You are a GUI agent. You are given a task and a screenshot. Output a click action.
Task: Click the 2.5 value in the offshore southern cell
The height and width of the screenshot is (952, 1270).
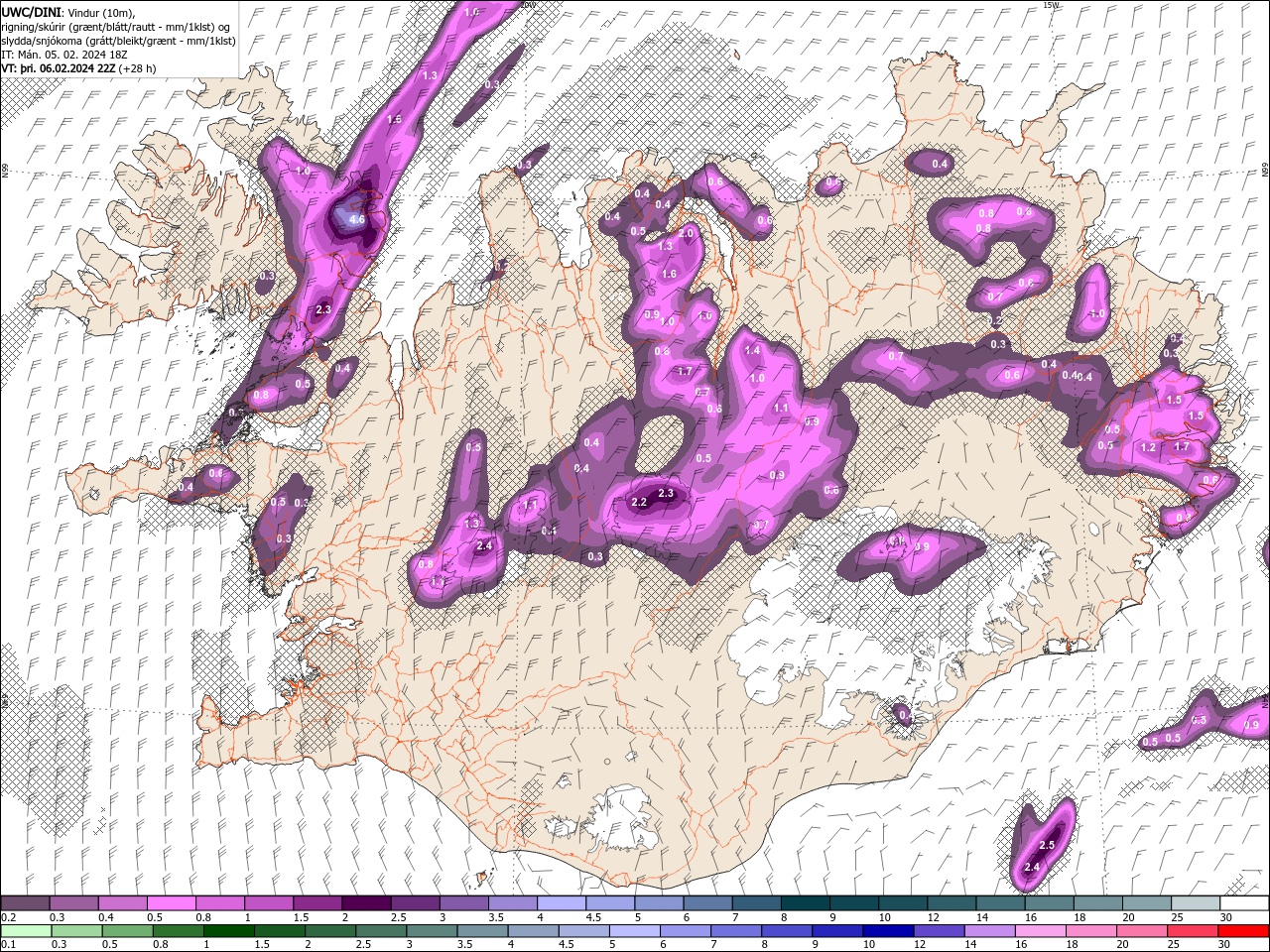[x=1046, y=845]
